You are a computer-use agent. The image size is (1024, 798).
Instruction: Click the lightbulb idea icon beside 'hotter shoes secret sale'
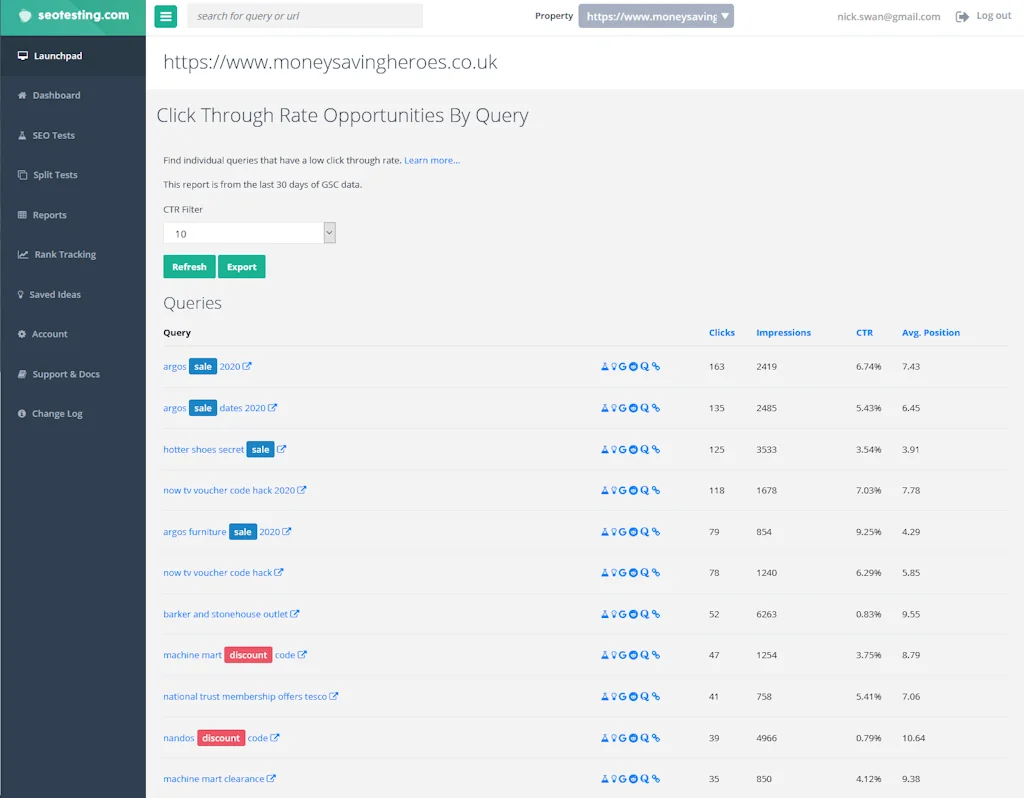(x=614, y=449)
